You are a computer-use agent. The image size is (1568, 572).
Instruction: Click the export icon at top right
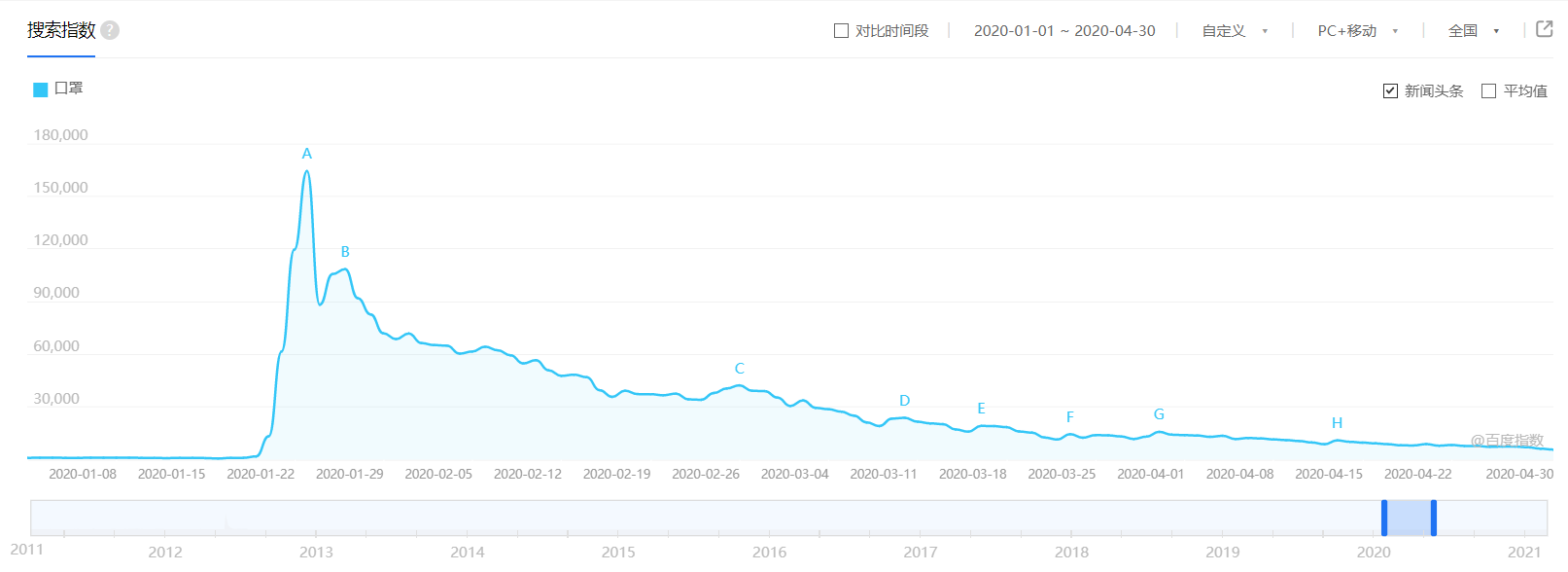[1544, 29]
